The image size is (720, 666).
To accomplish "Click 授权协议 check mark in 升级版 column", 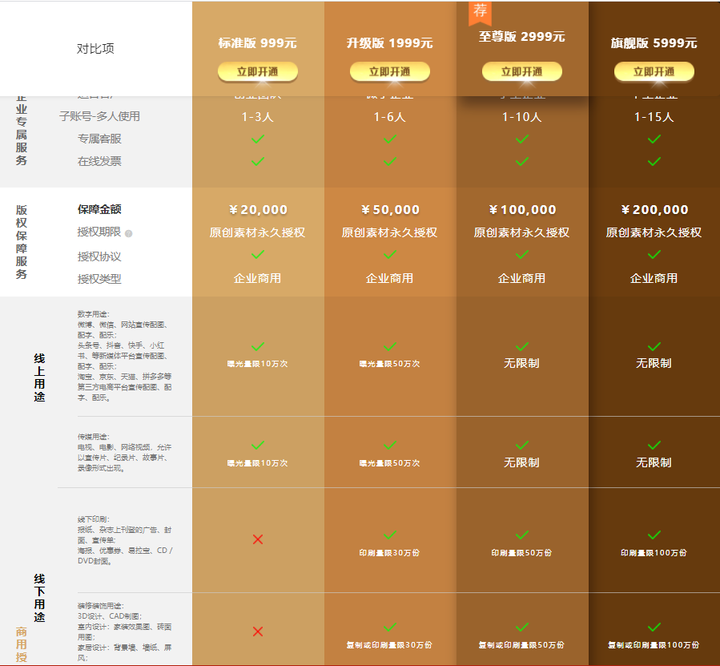I will 390,254.
